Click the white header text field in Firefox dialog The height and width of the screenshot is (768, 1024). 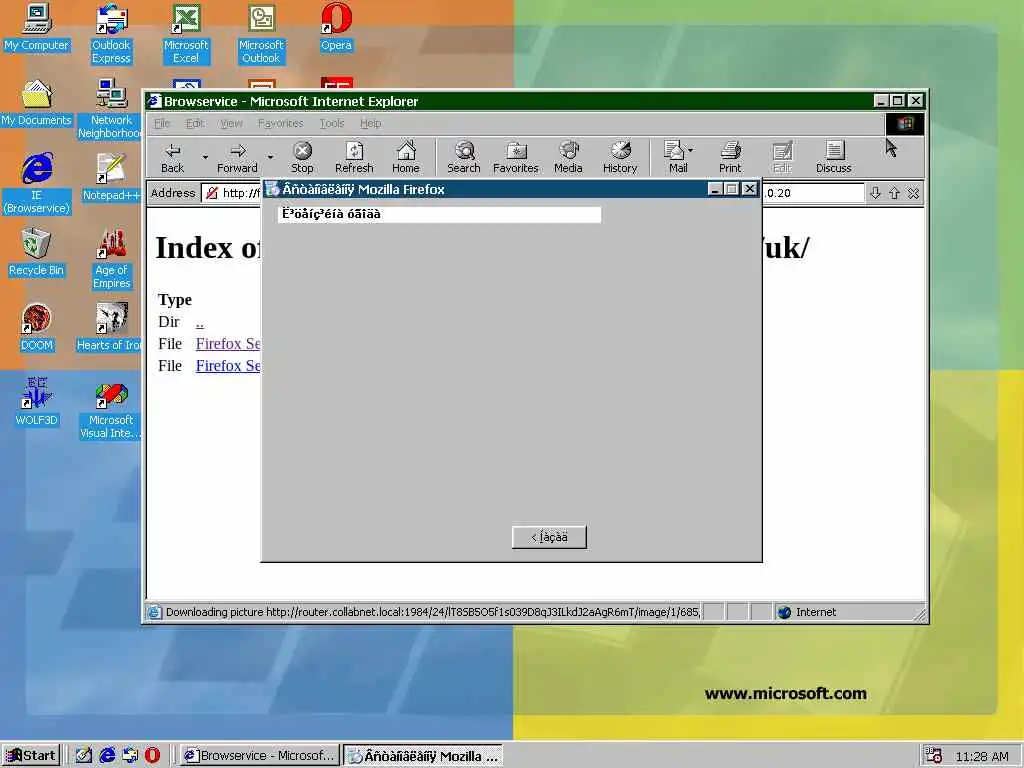coord(439,214)
